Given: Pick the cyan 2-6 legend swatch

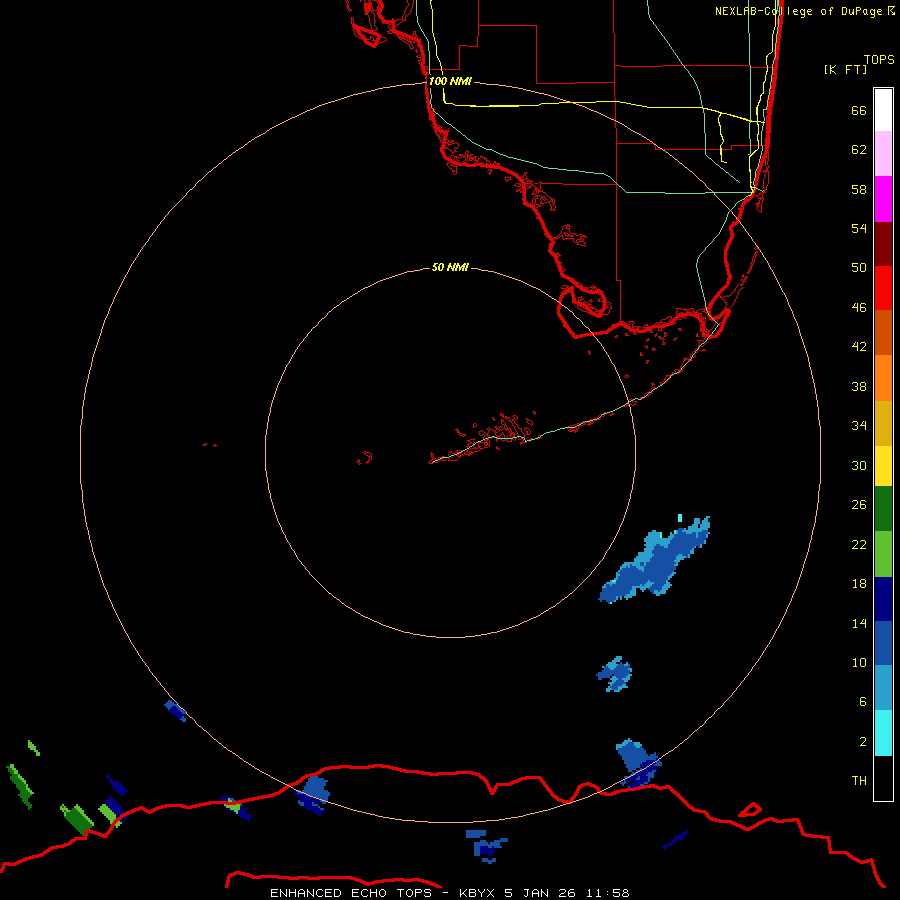Looking at the screenshot, I should tap(883, 733).
